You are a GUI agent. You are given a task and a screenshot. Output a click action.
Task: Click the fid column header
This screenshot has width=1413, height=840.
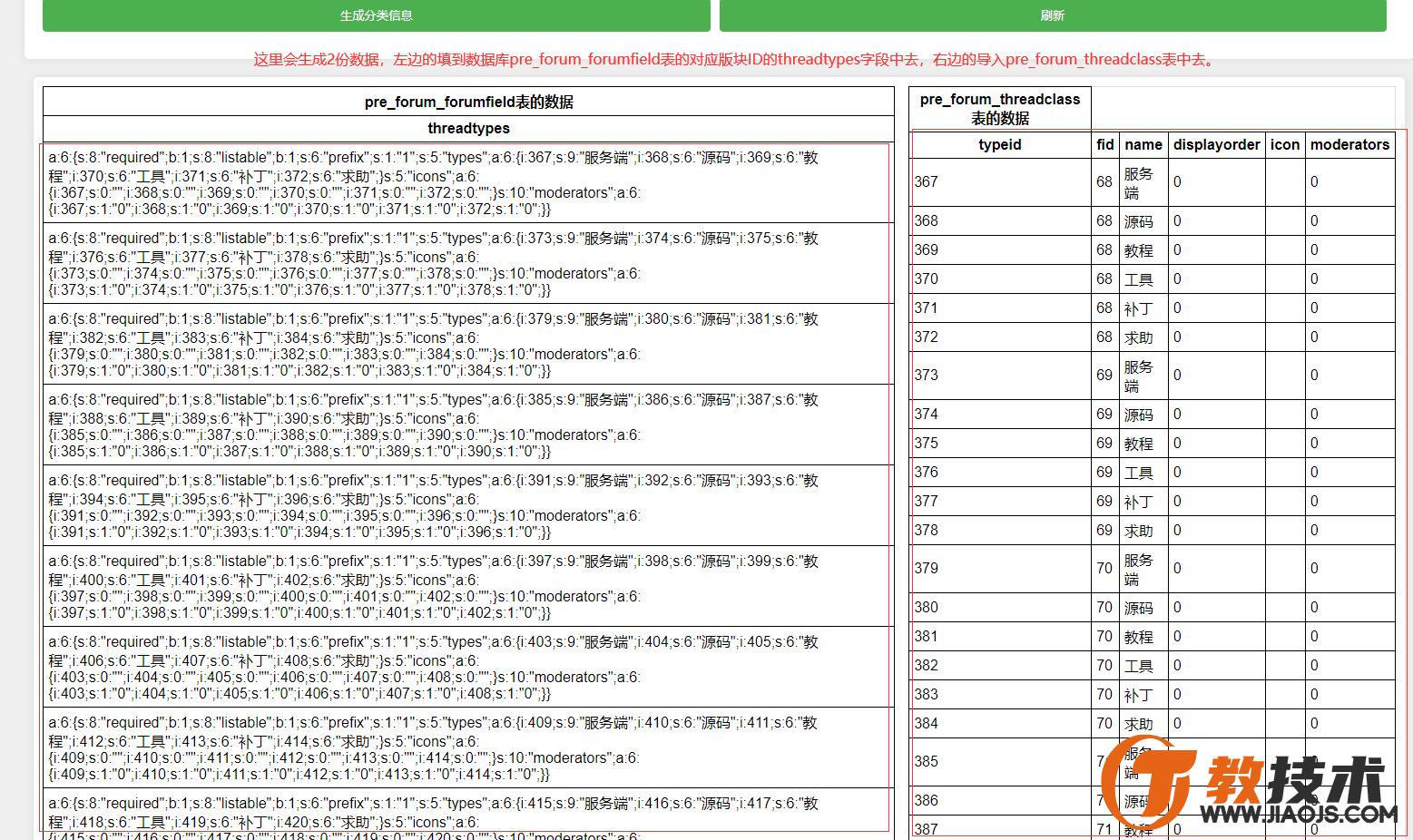[x=1104, y=145]
